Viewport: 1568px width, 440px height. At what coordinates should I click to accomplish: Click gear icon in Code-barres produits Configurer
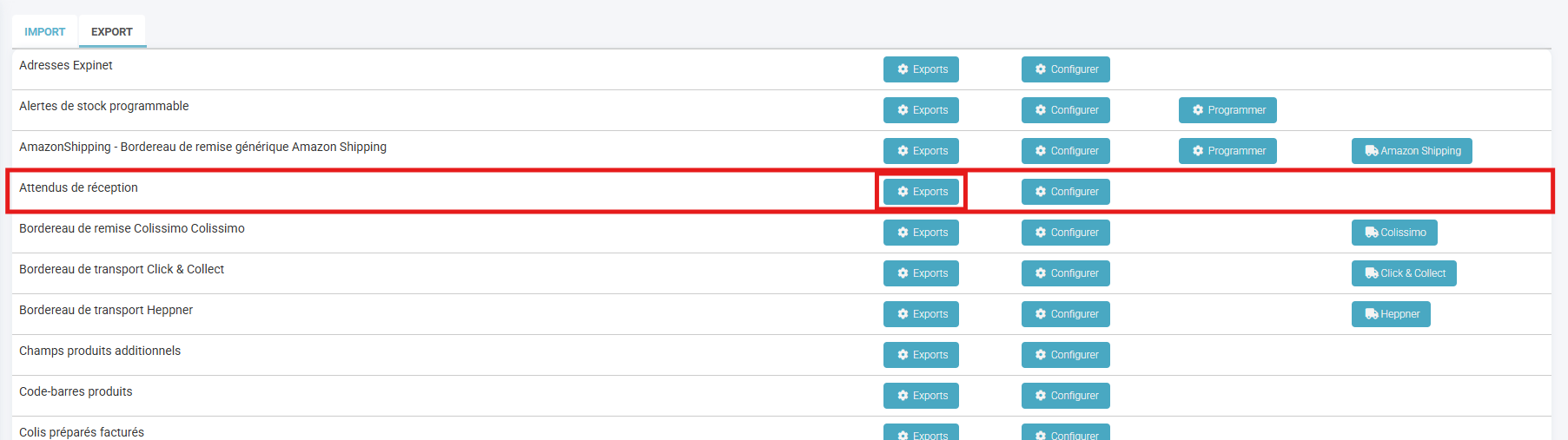[1041, 396]
